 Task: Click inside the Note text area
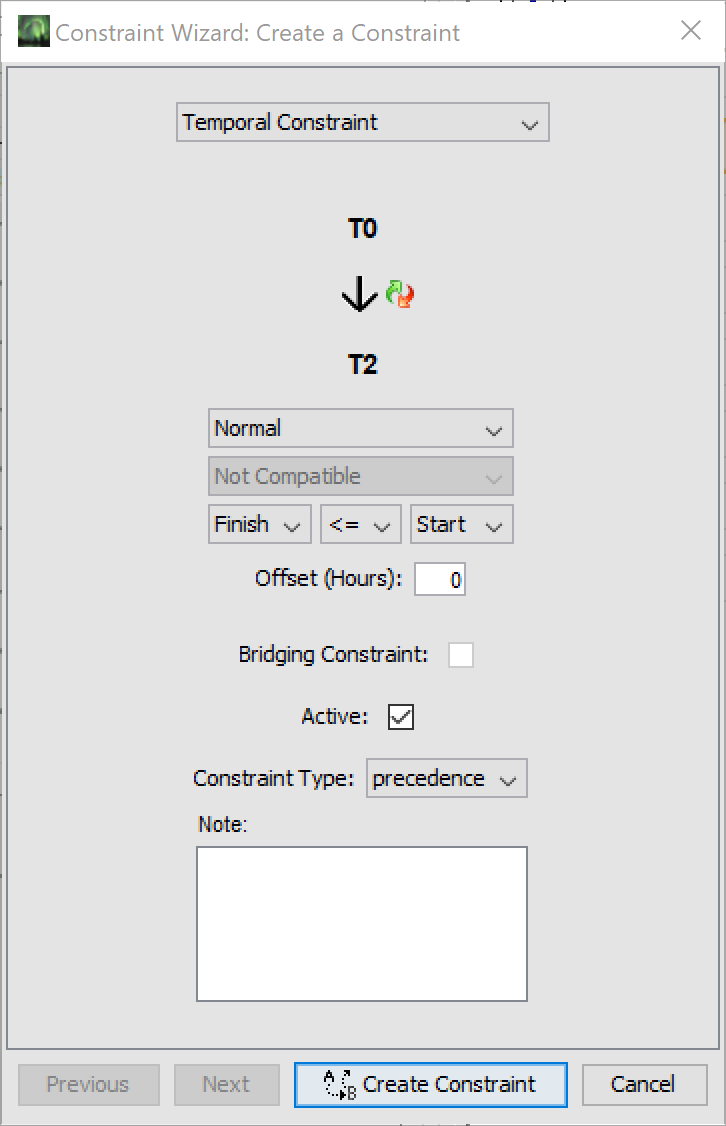[x=361, y=923]
